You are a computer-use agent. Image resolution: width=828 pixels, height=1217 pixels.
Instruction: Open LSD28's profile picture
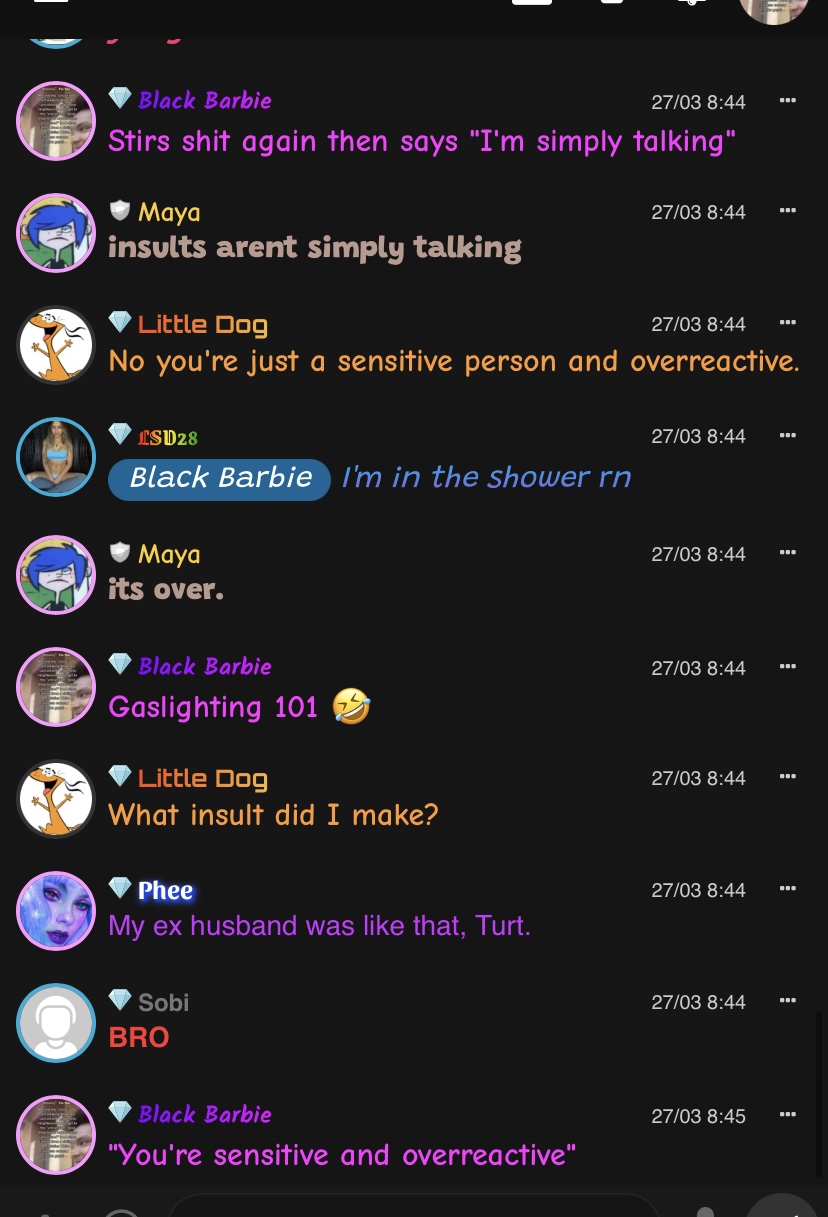coord(56,457)
